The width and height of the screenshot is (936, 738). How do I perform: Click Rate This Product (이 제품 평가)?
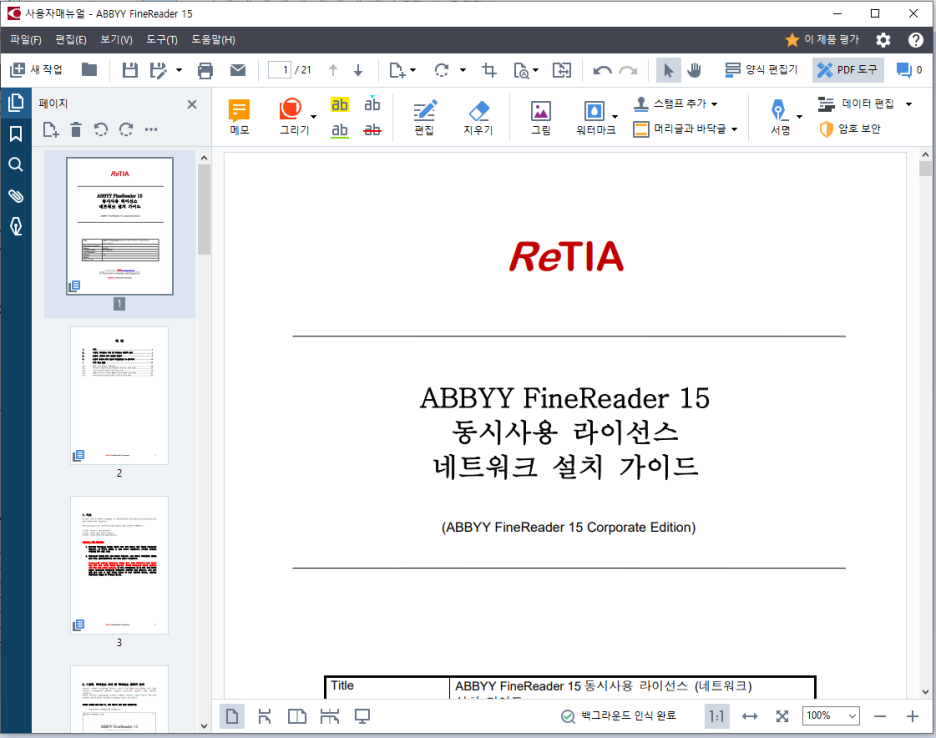[822, 39]
